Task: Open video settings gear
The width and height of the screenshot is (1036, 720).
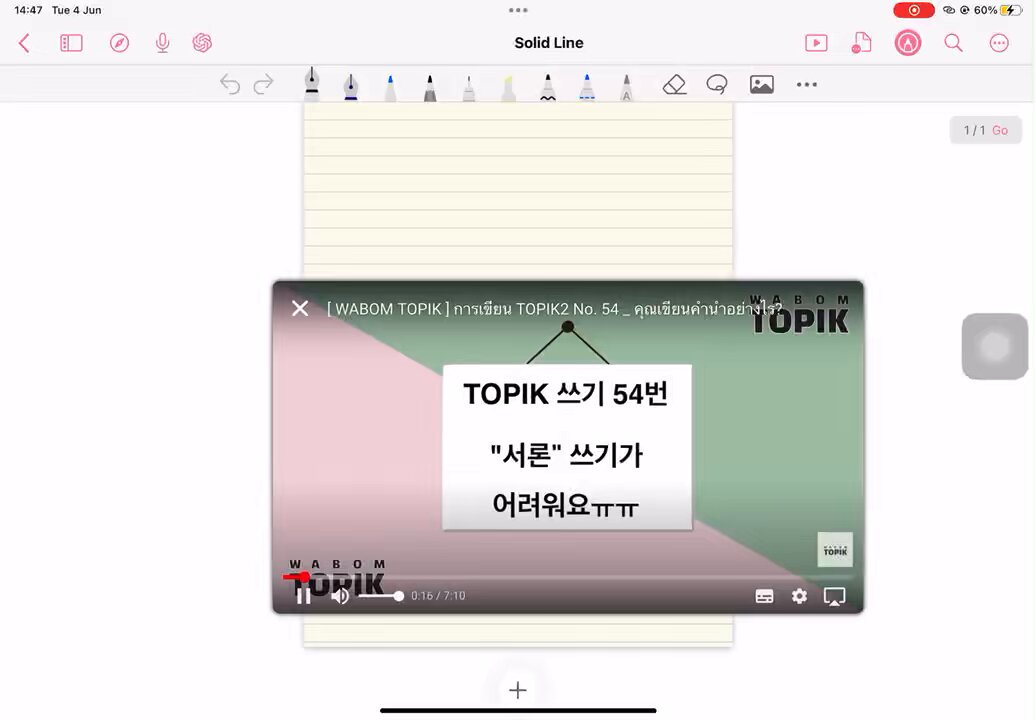Action: click(x=799, y=596)
